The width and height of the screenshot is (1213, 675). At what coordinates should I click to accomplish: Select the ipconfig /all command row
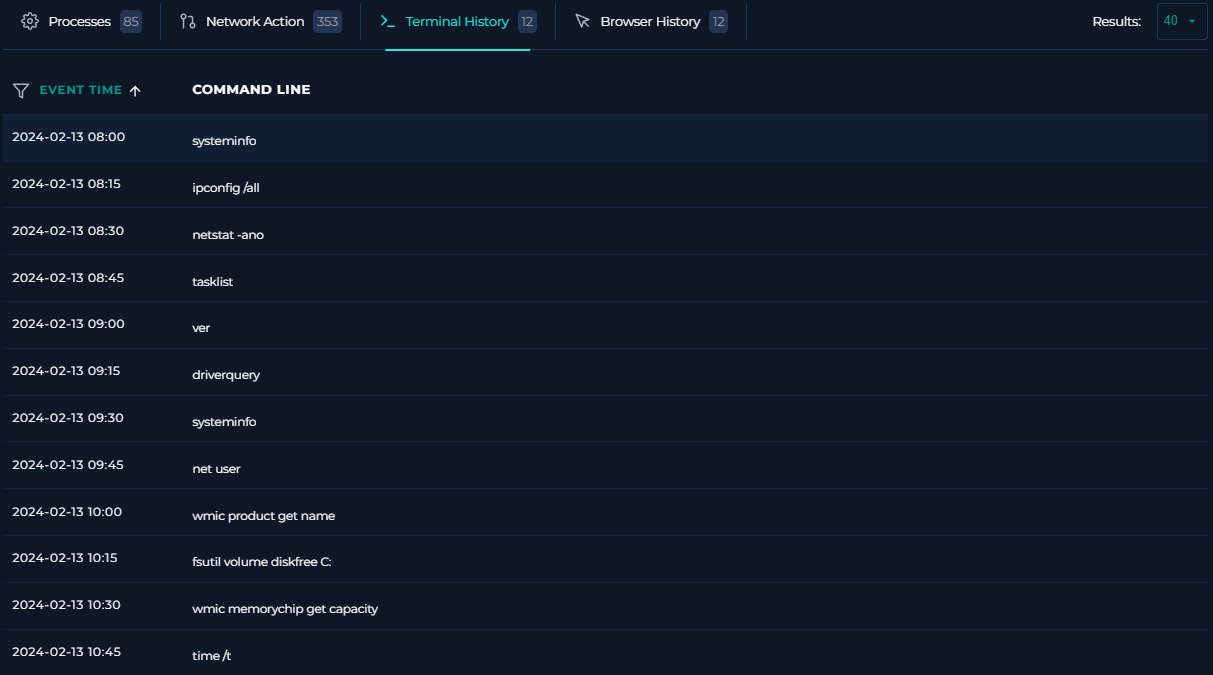226,187
